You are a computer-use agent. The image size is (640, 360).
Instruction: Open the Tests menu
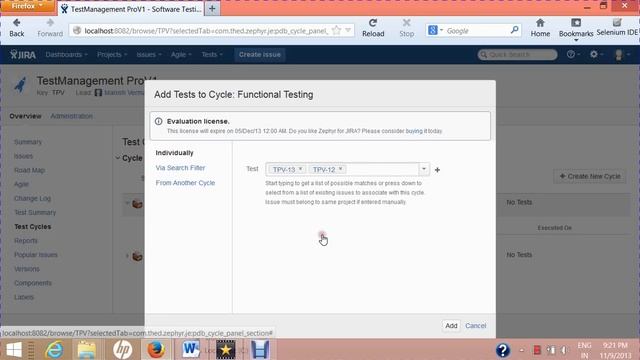click(212, 55)
